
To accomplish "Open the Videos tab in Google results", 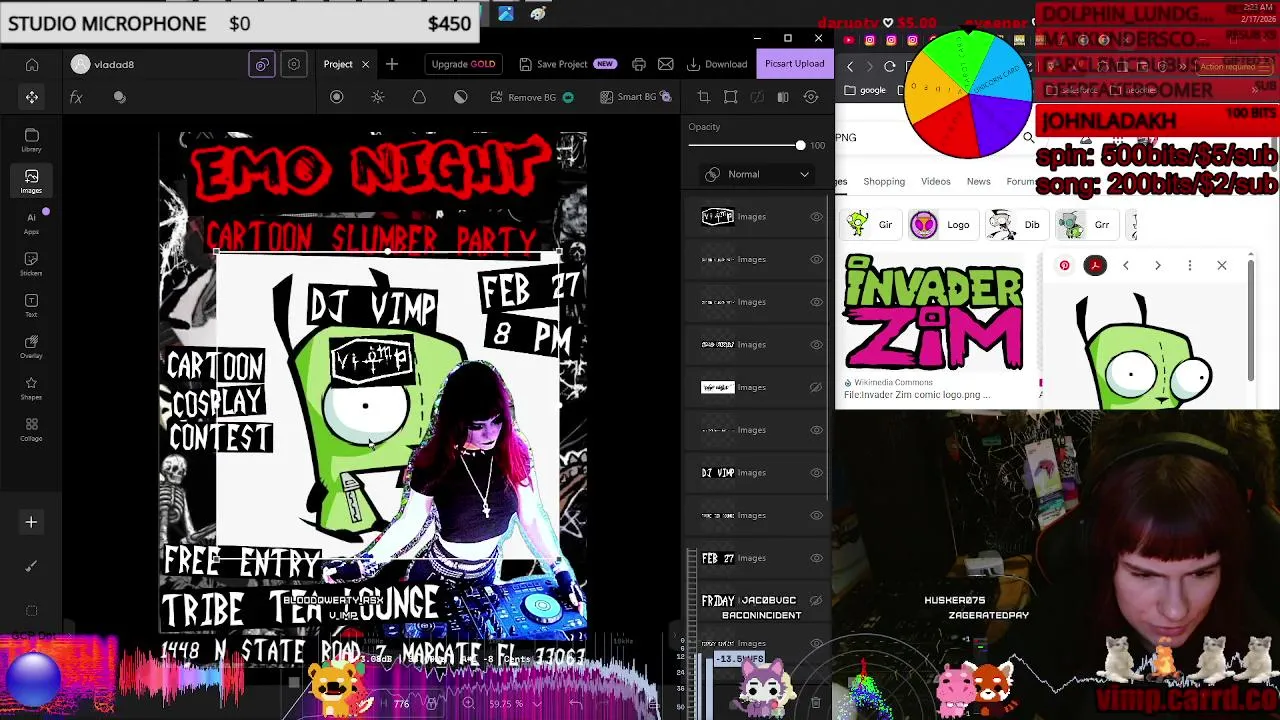I will coord(936,181).
